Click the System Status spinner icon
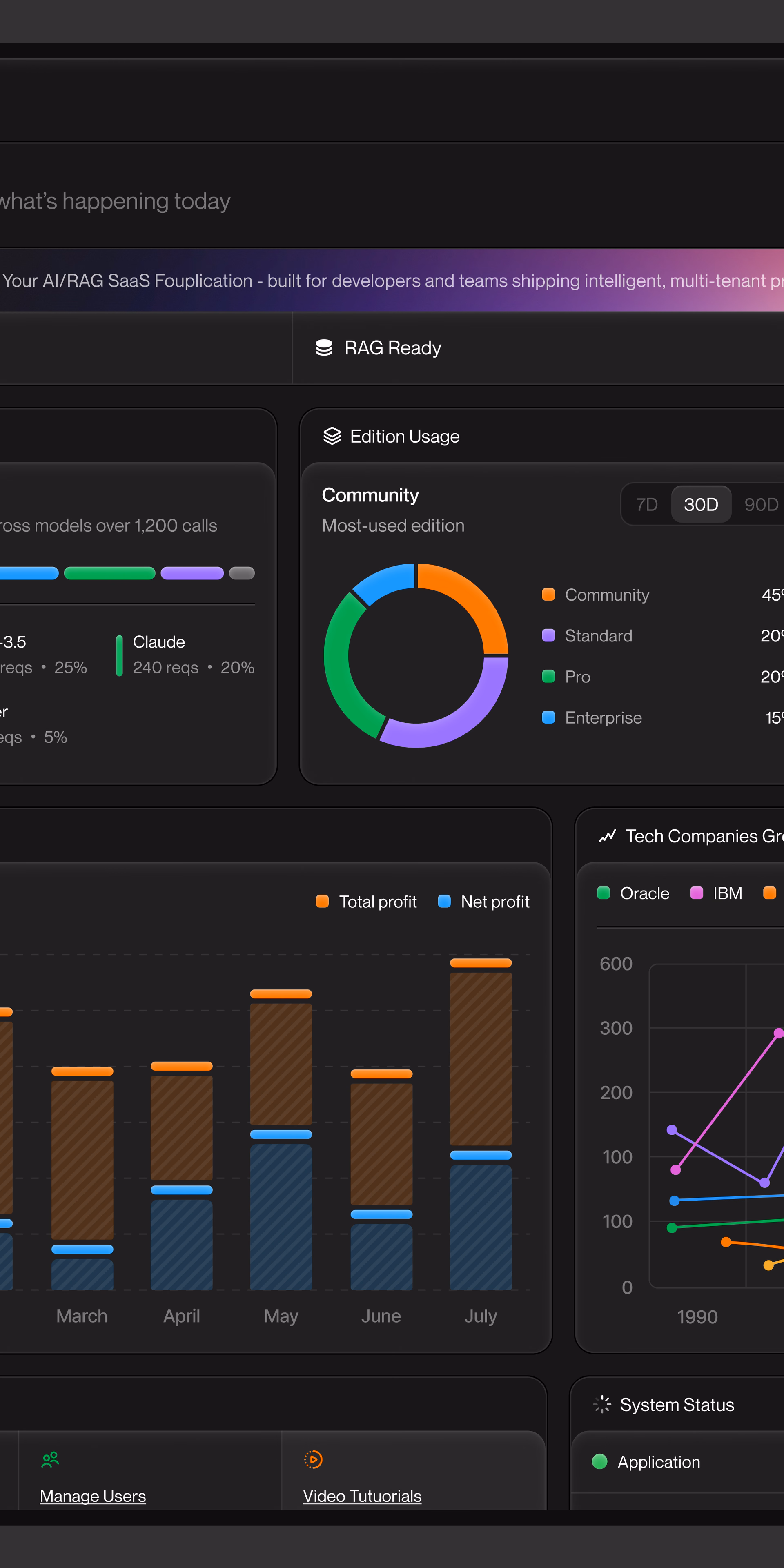 [x=602, y=1404]
